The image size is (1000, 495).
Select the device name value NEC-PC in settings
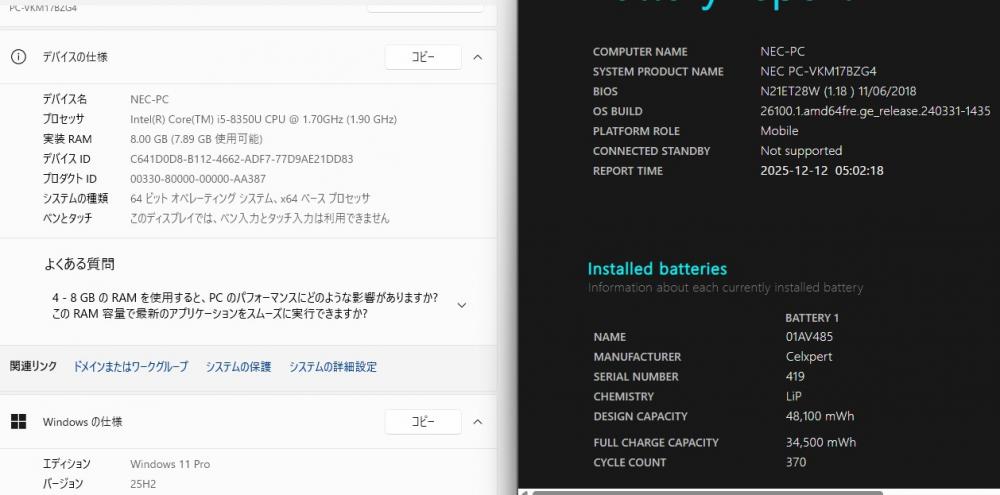coord(149,100)
